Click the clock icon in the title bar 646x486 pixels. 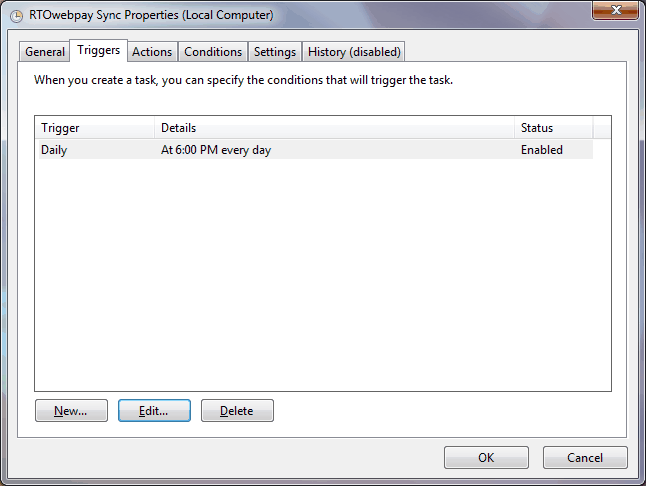[x=16, y=16]
